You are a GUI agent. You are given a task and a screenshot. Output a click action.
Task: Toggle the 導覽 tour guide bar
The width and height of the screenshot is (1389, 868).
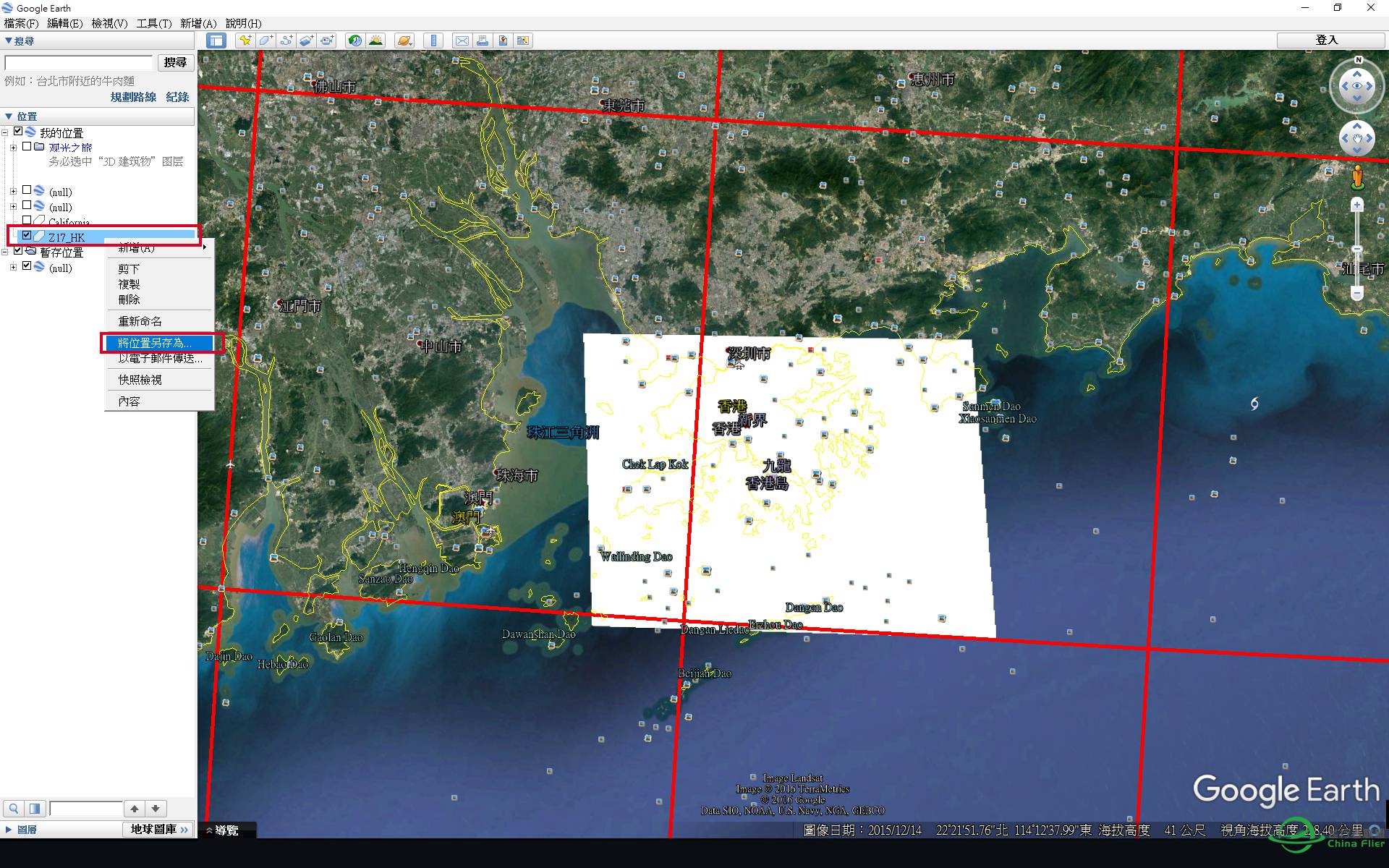click(x=227, y=830)
